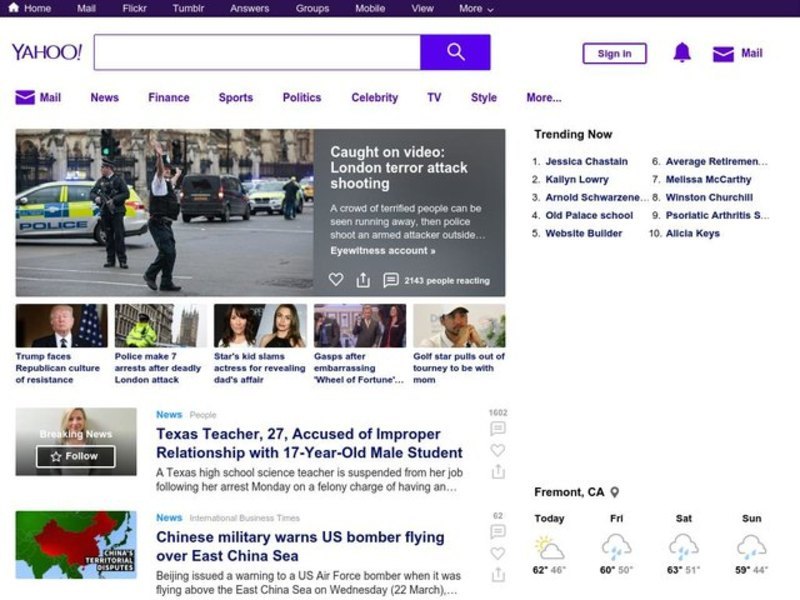Click the Home icon in top bar
Screen dimensions: 800x600
[x=13, y=8]
